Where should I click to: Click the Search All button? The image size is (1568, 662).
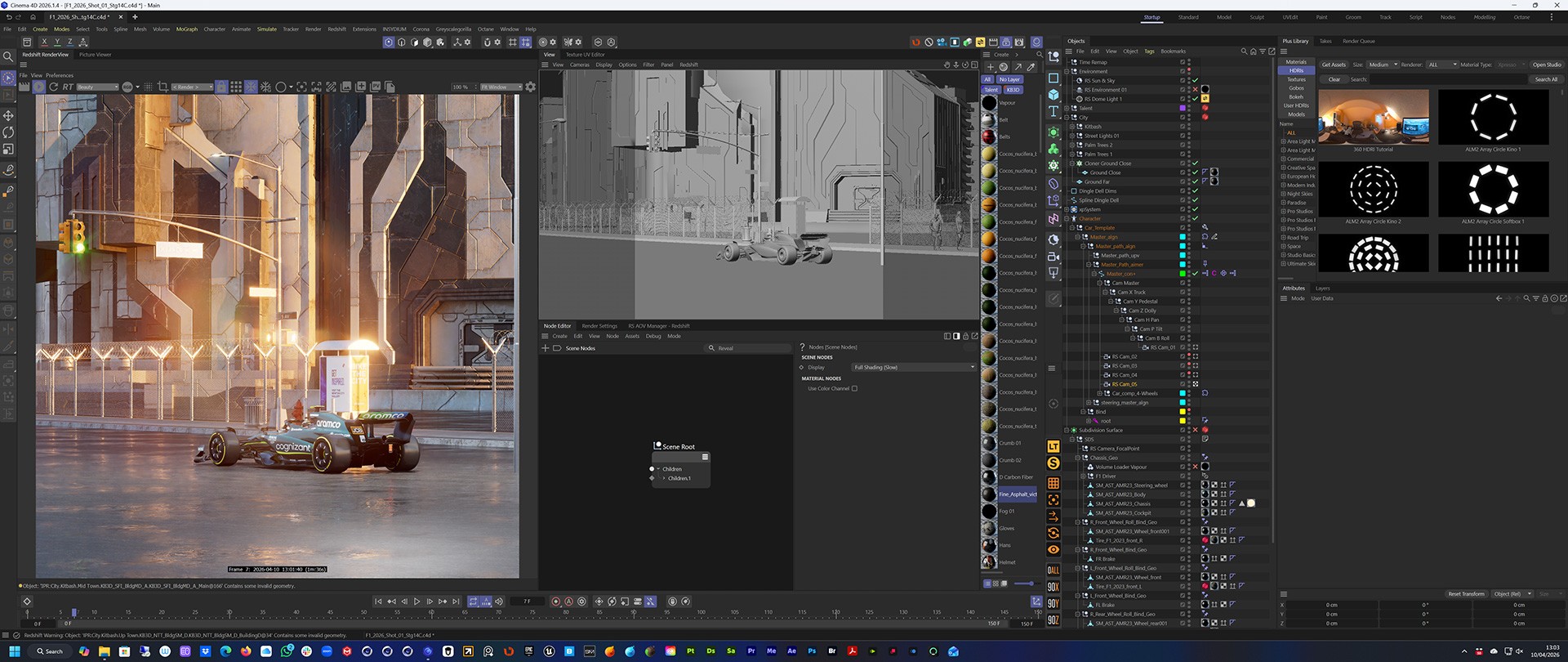[x=1545, y=79]
